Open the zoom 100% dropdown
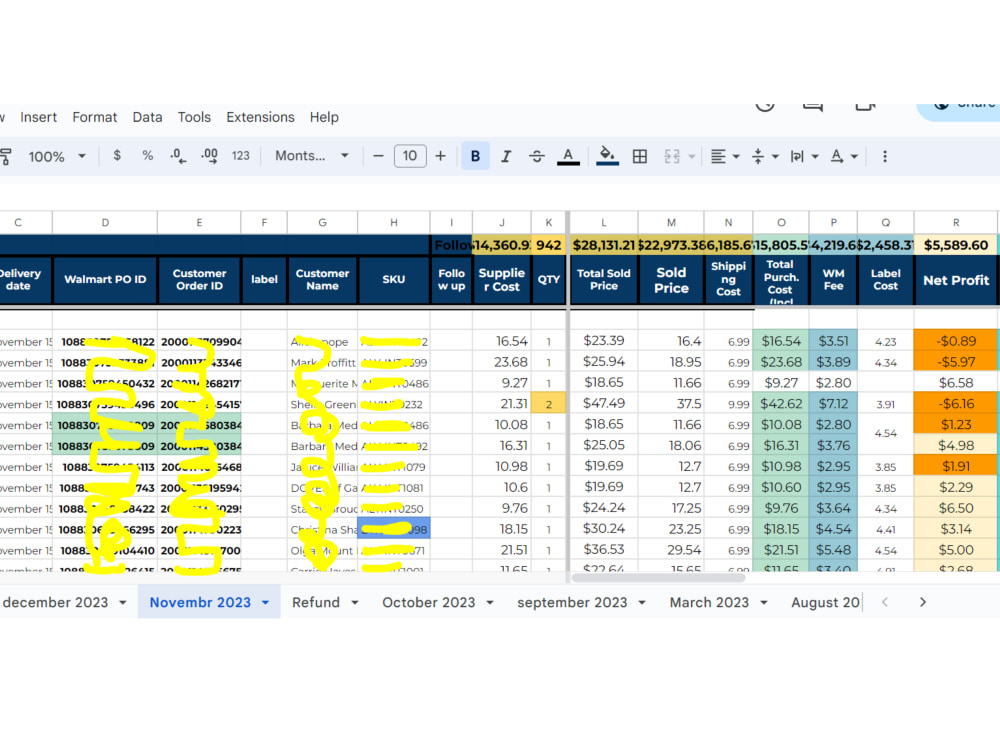The height and width of the screenshot is (750, 1000). pos(57,156)
